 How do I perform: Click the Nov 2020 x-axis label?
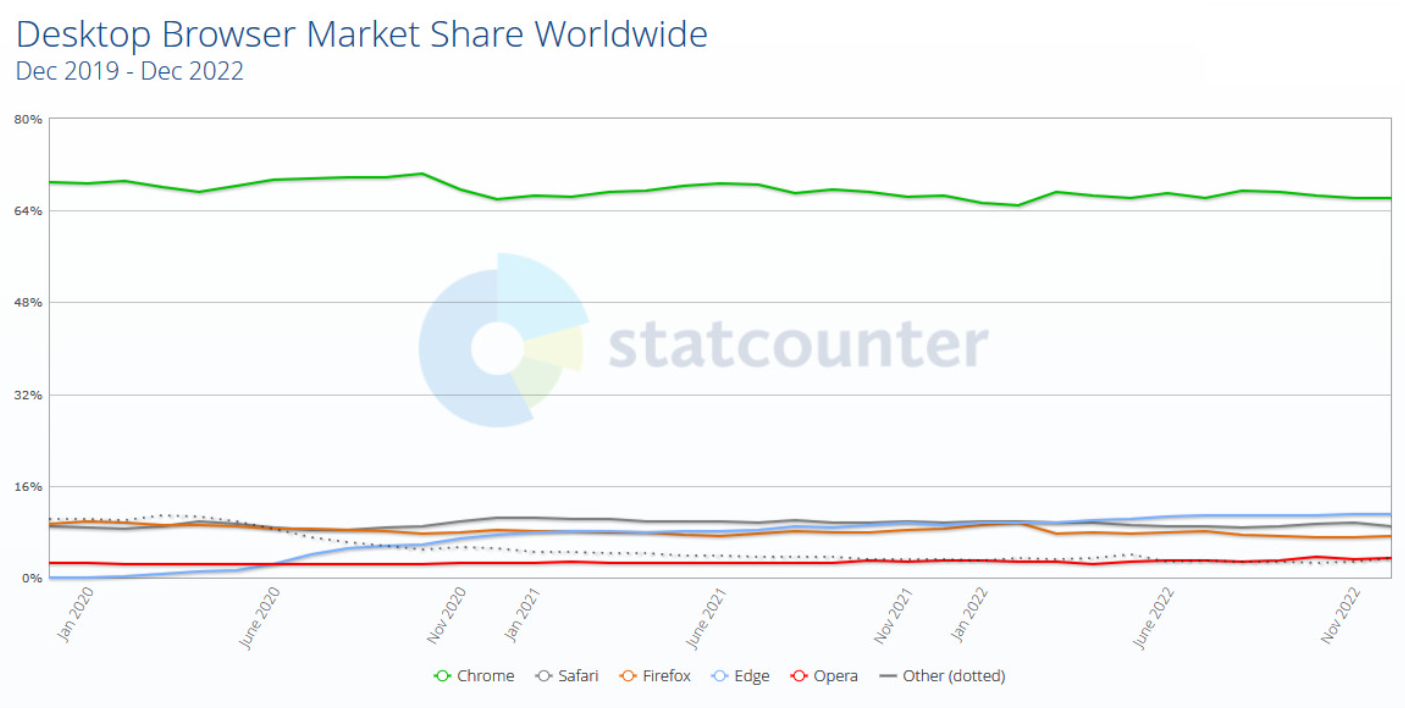pos(446,616)
